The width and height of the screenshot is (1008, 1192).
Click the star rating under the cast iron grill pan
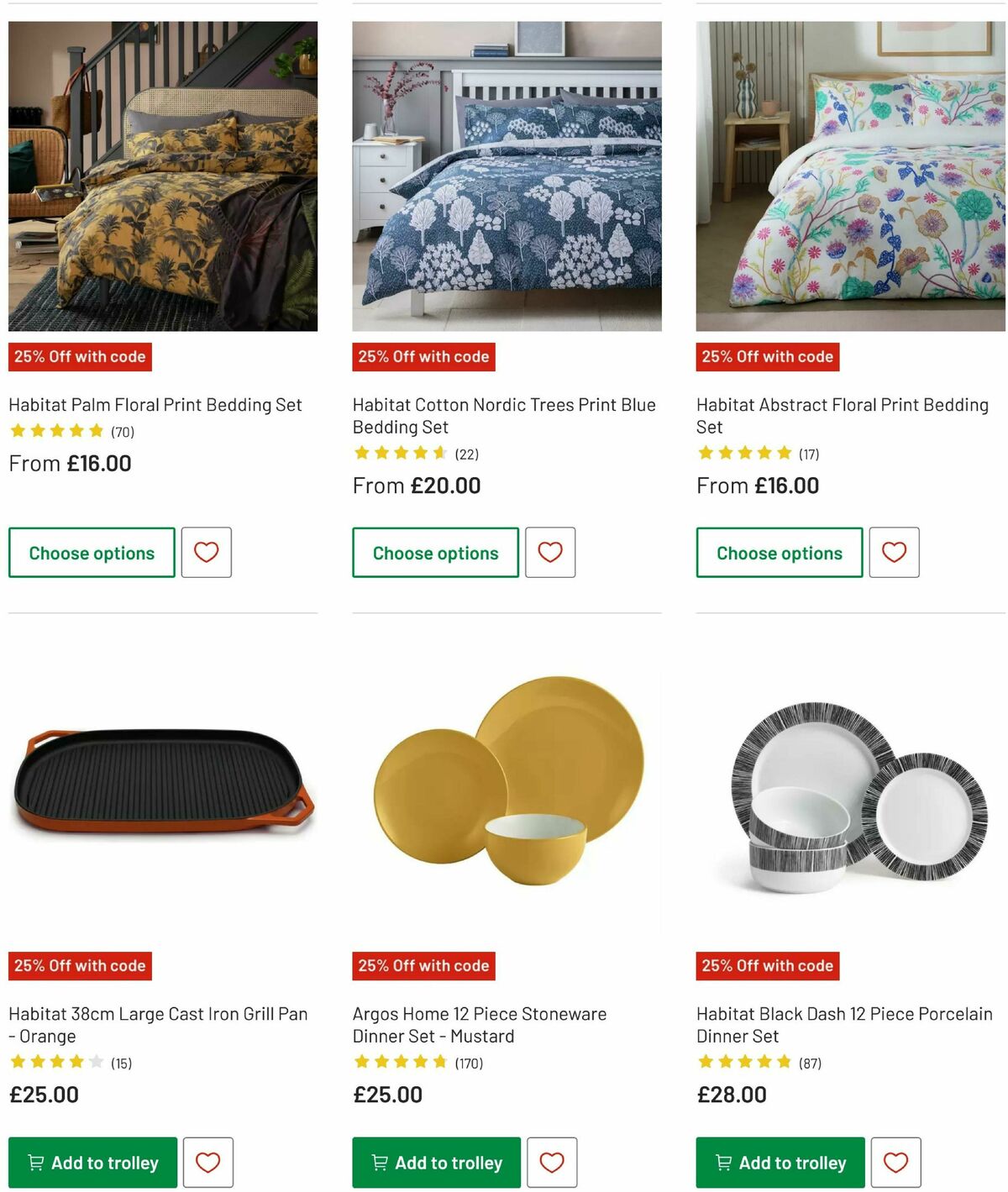[x=55, y=1061]
